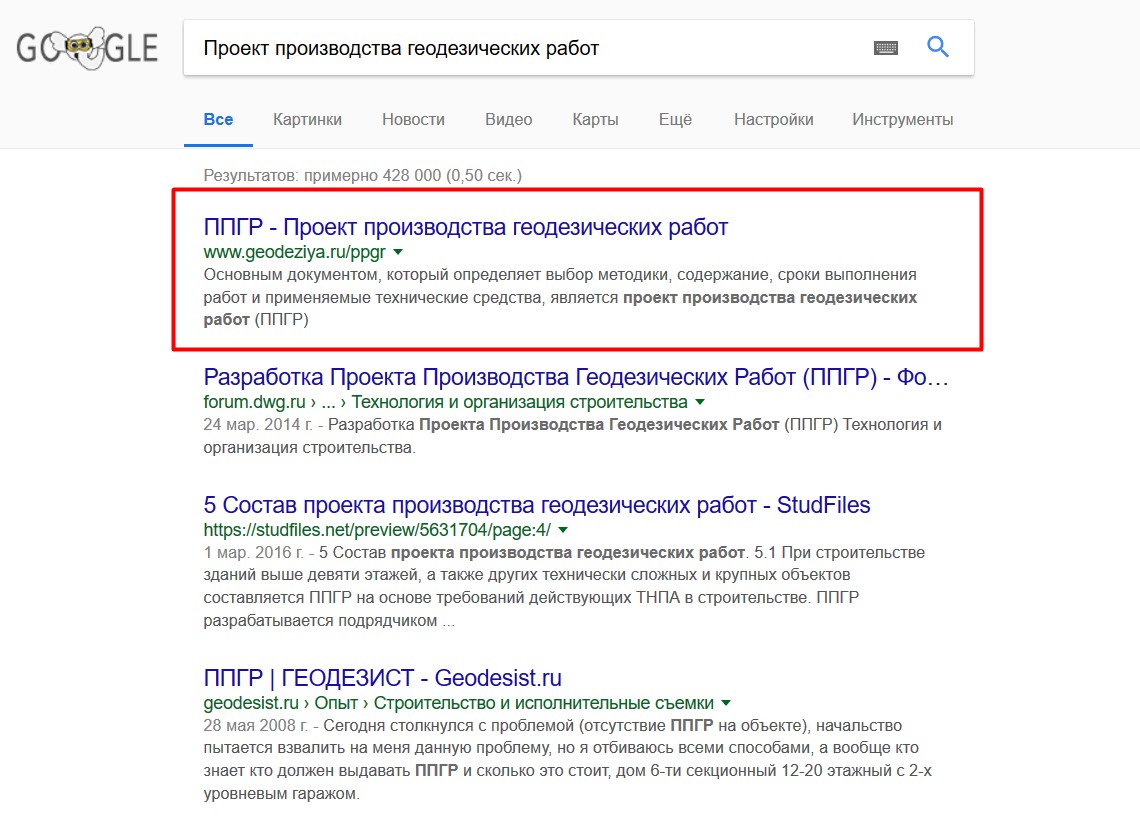Open the Новости tab

(x=413, y=120)
